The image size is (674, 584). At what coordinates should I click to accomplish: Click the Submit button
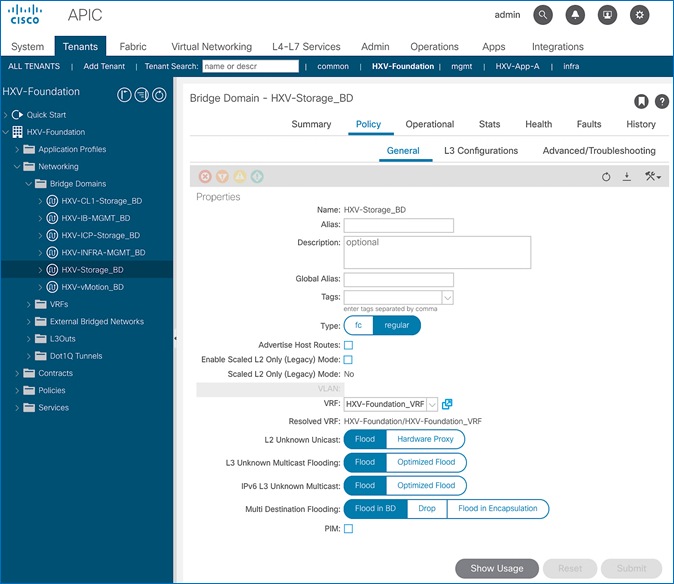(631, 568)
